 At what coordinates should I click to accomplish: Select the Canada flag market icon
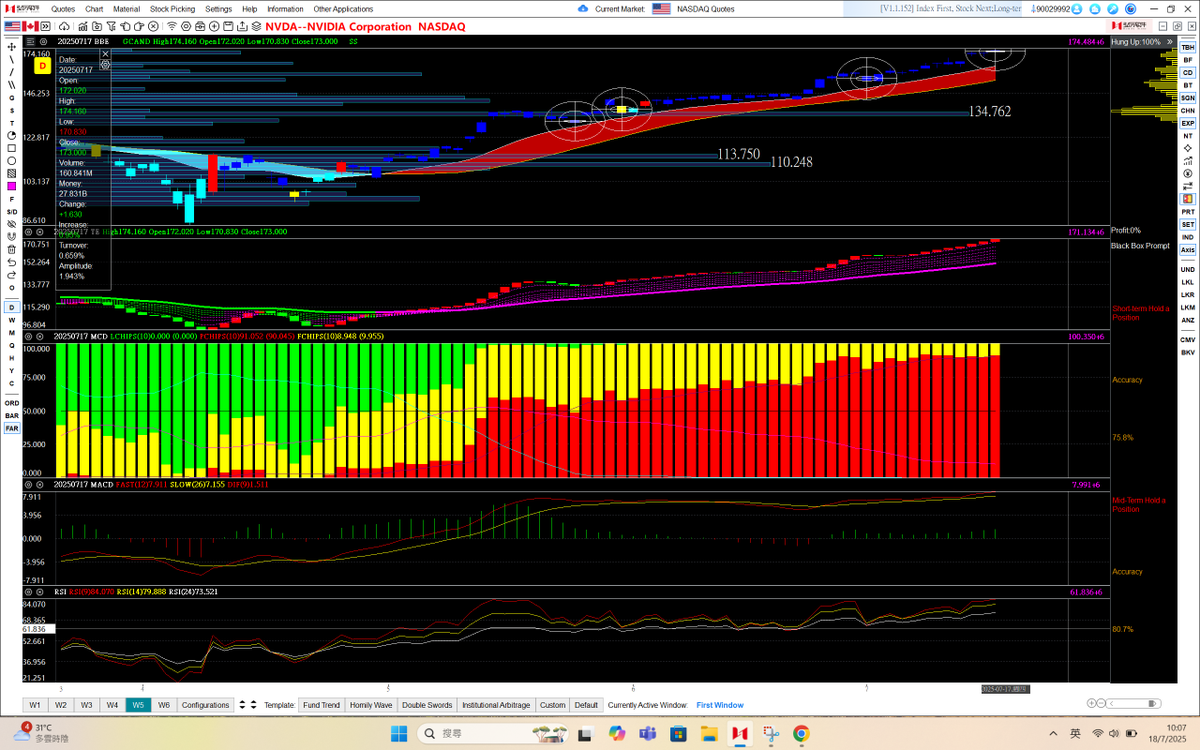tap(30, 26)
